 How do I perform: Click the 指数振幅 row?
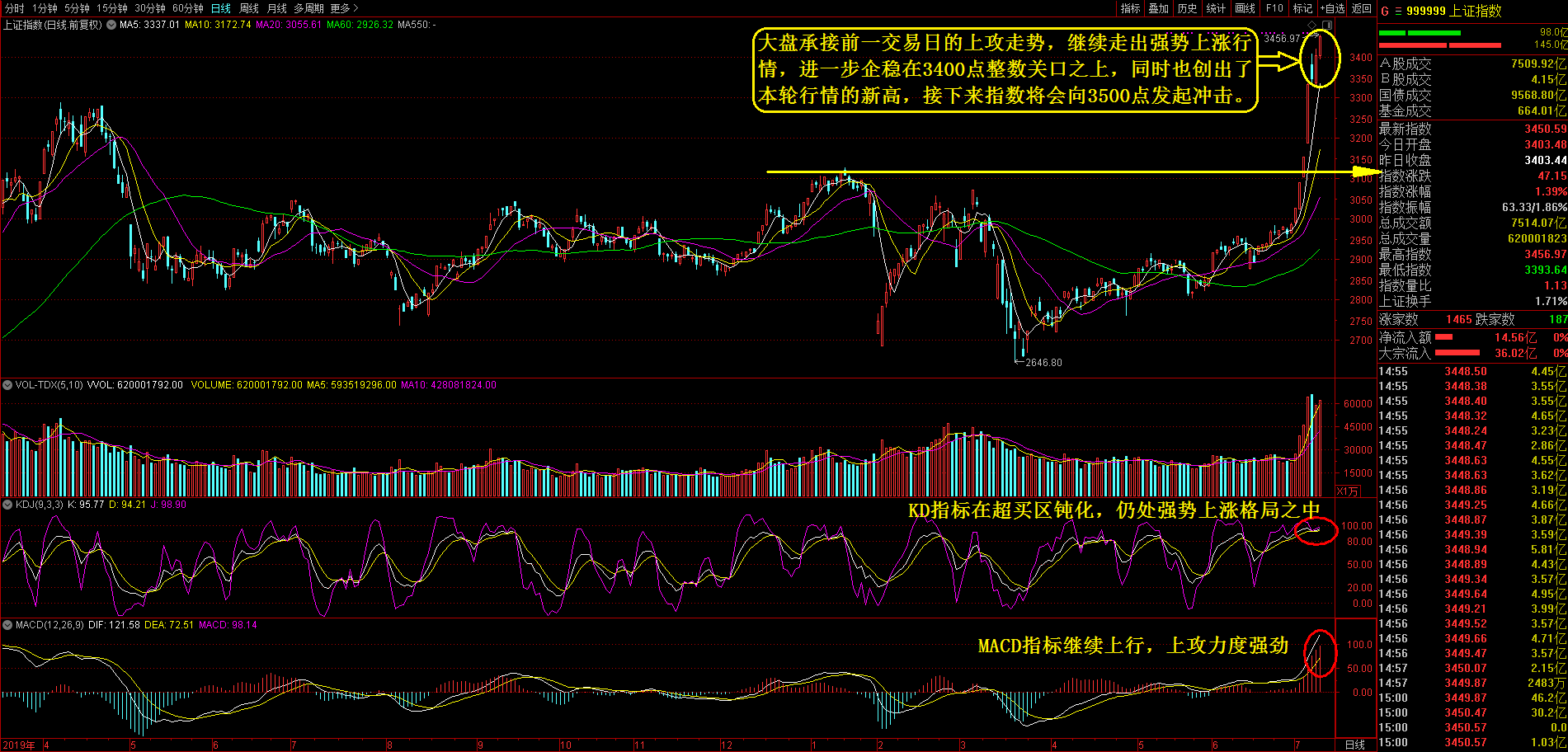click(x=1472, y=208)
